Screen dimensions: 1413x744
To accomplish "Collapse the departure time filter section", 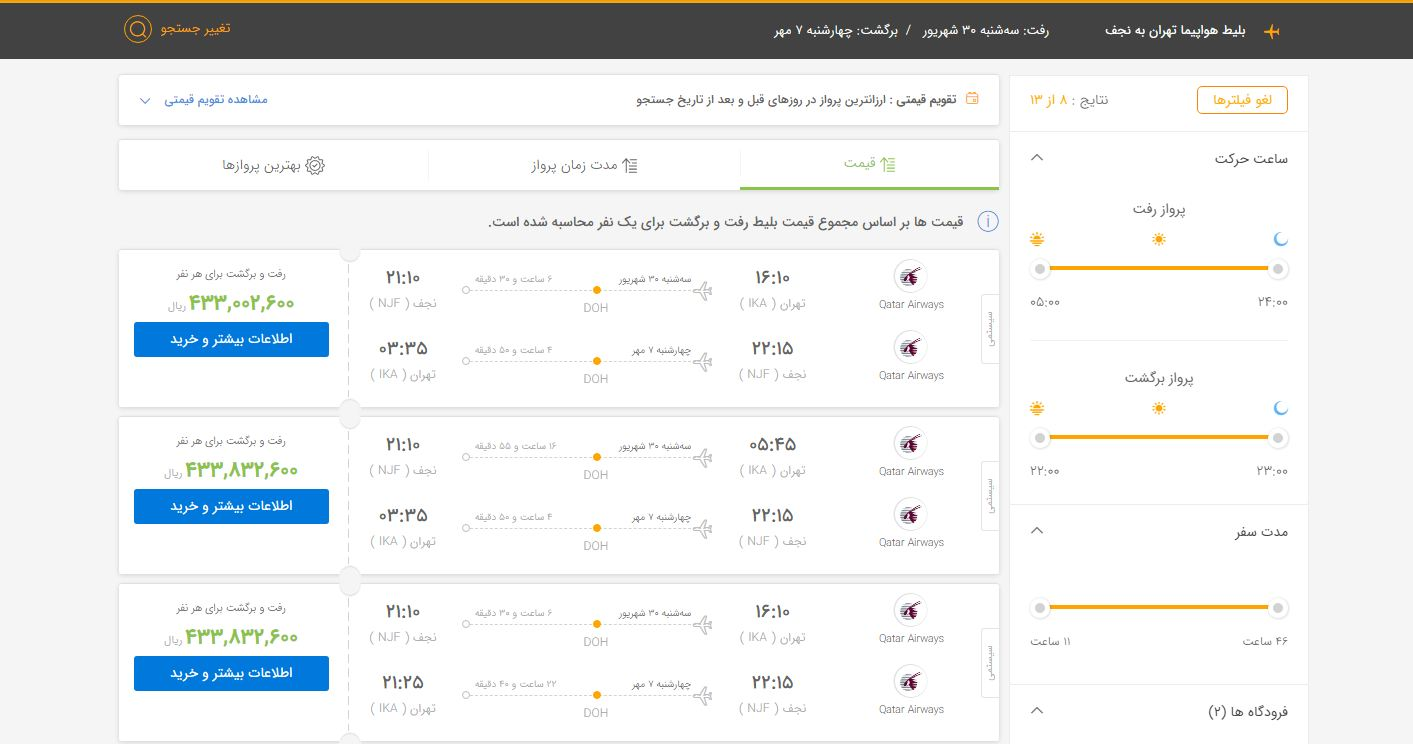I will [1037, 158].
